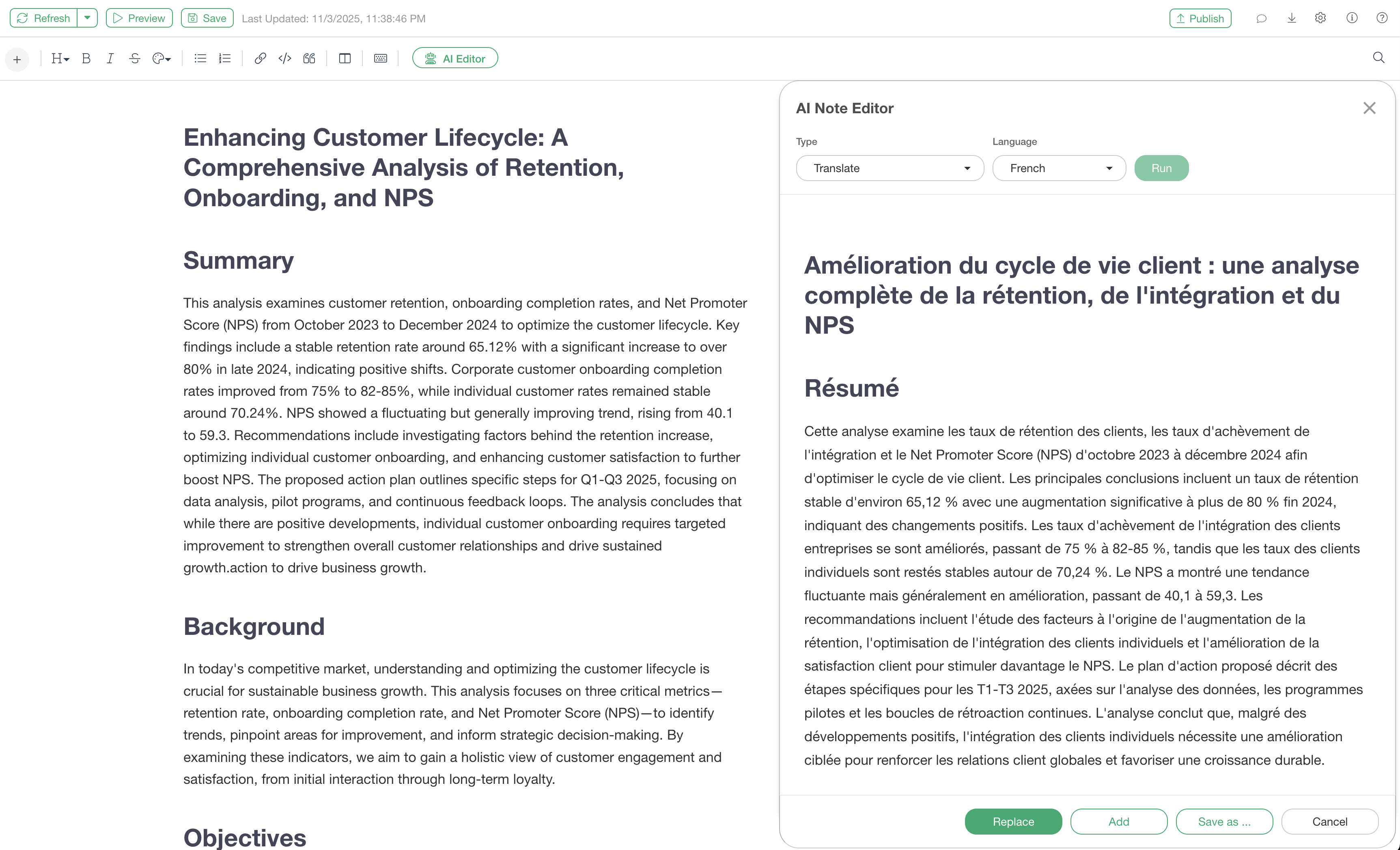Toggle the column layout icon
1400x850 pixels.
tap(345, 58)
